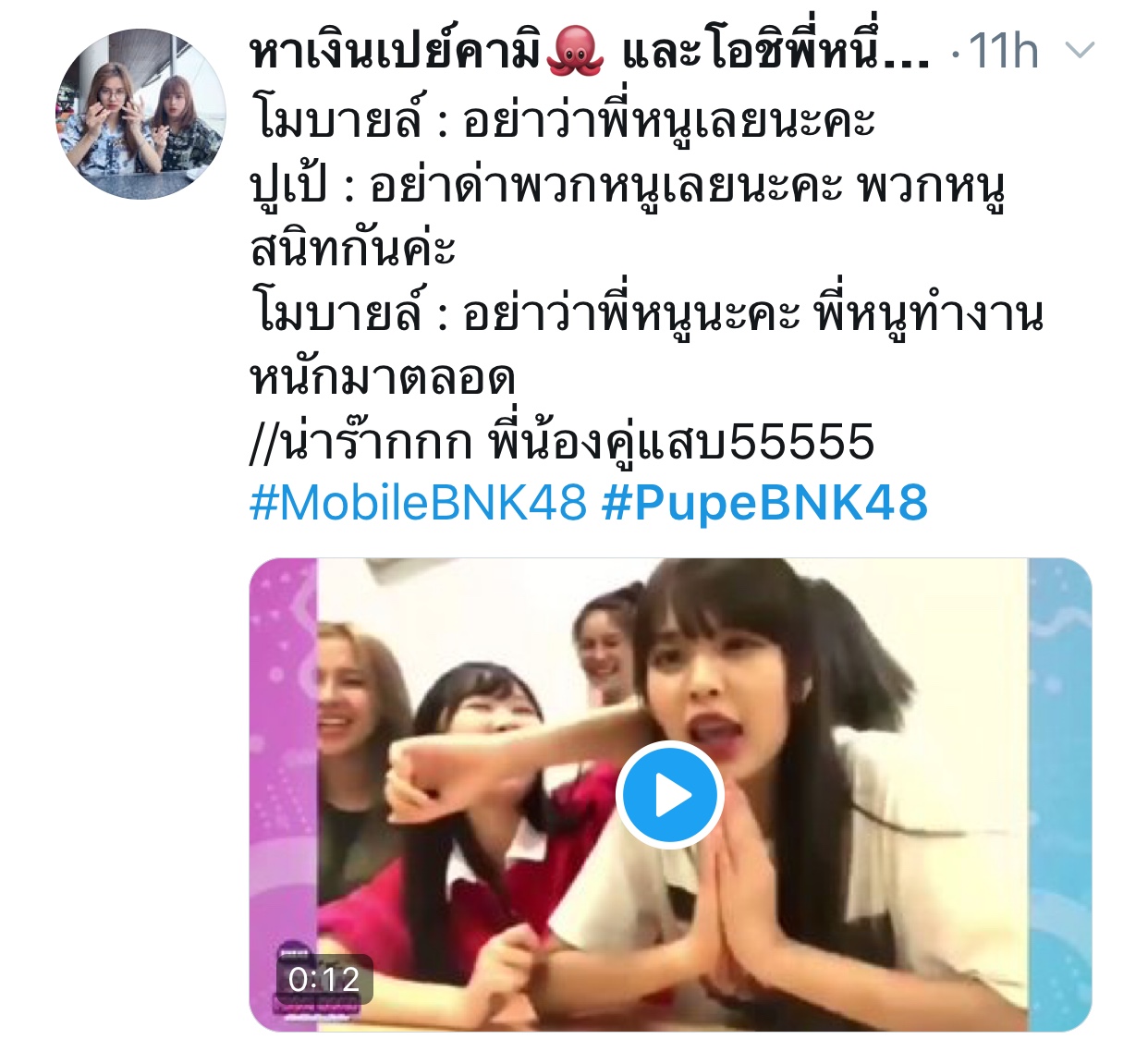Open the tweet via the 11h timestamp
Screen dimensions: 1148x1039
[1003, 51]
